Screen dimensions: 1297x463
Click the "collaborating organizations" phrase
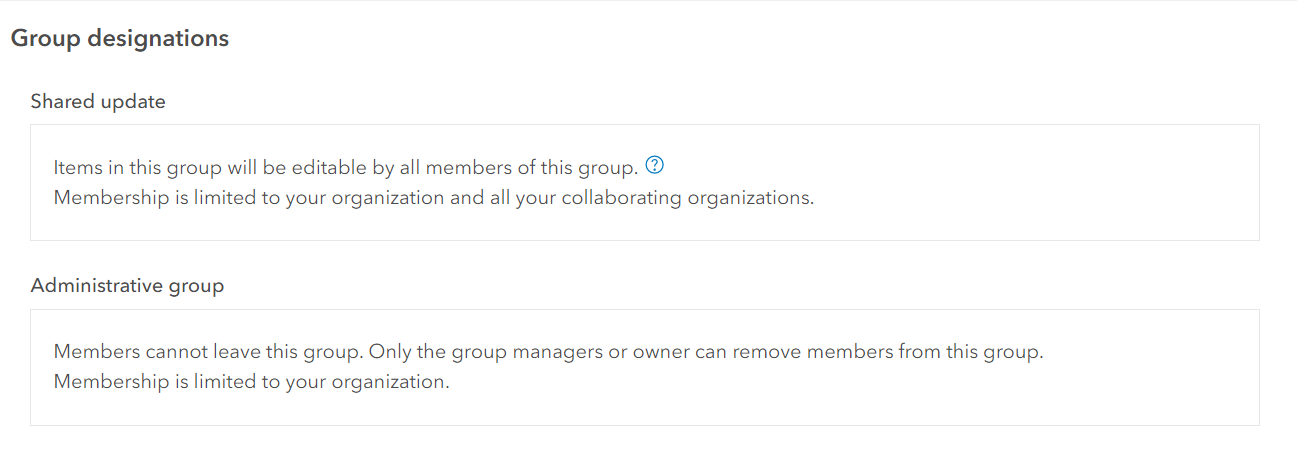[x=688, y=198]
